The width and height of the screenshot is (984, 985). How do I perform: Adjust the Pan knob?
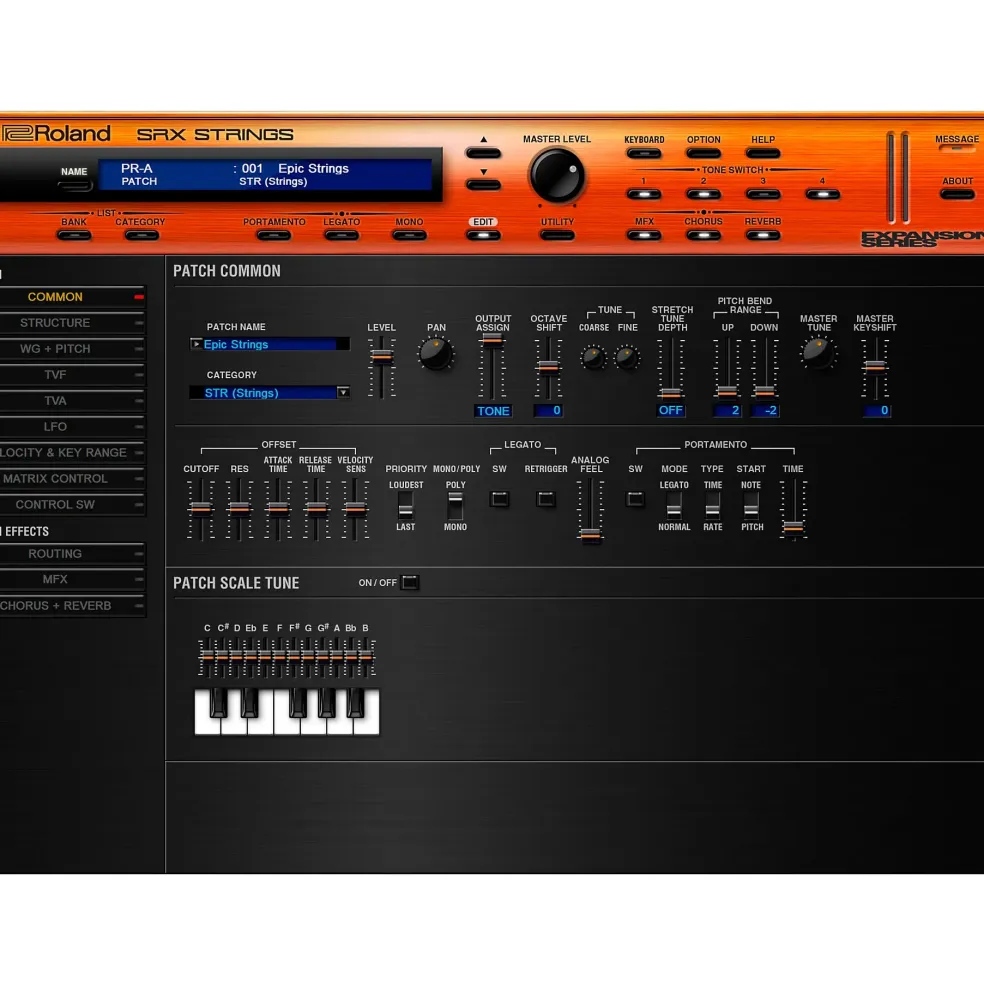(x=435, y=354)
